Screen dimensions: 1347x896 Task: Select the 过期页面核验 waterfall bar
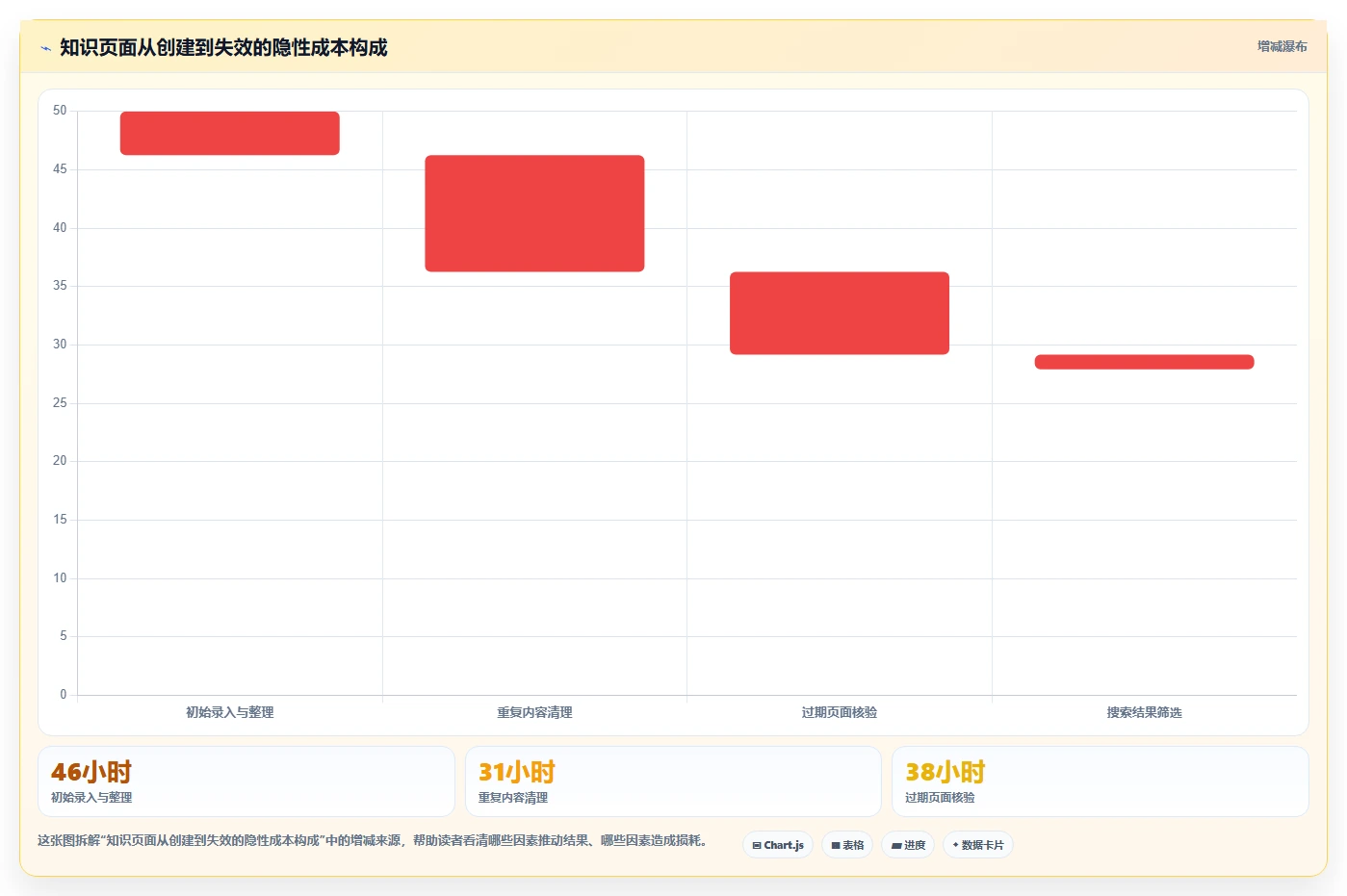pyautogui.click(x=840, y=313)
